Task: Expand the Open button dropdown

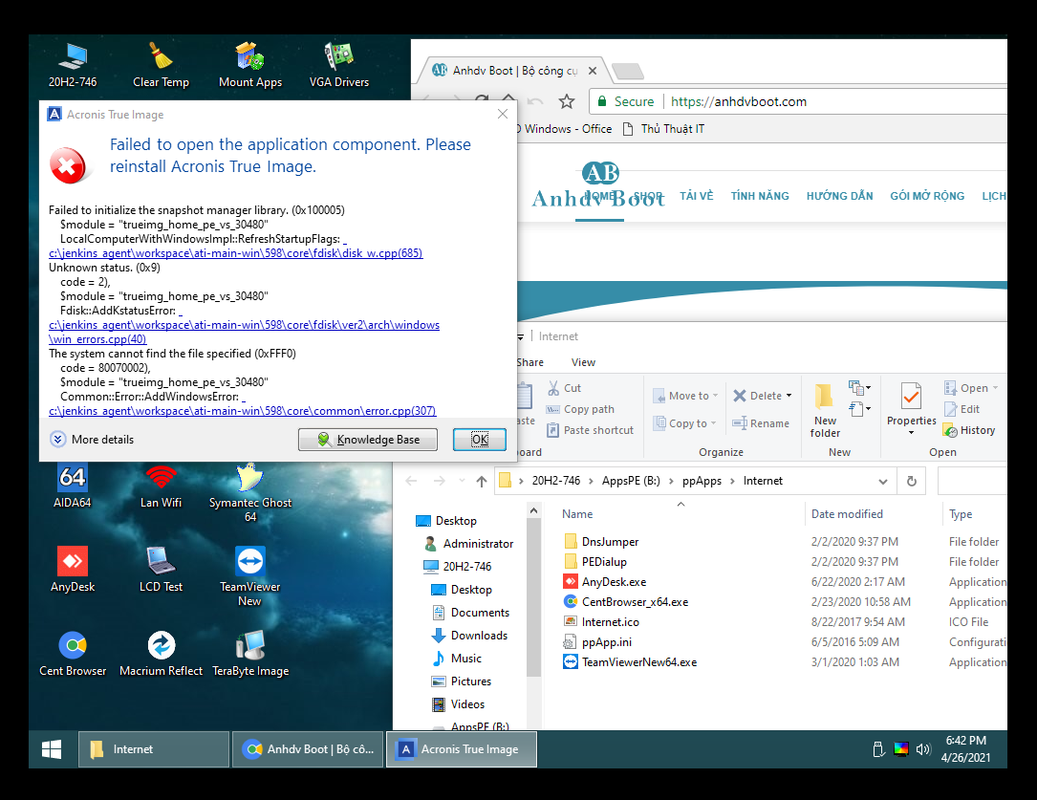Action: (x=995, y=387)
